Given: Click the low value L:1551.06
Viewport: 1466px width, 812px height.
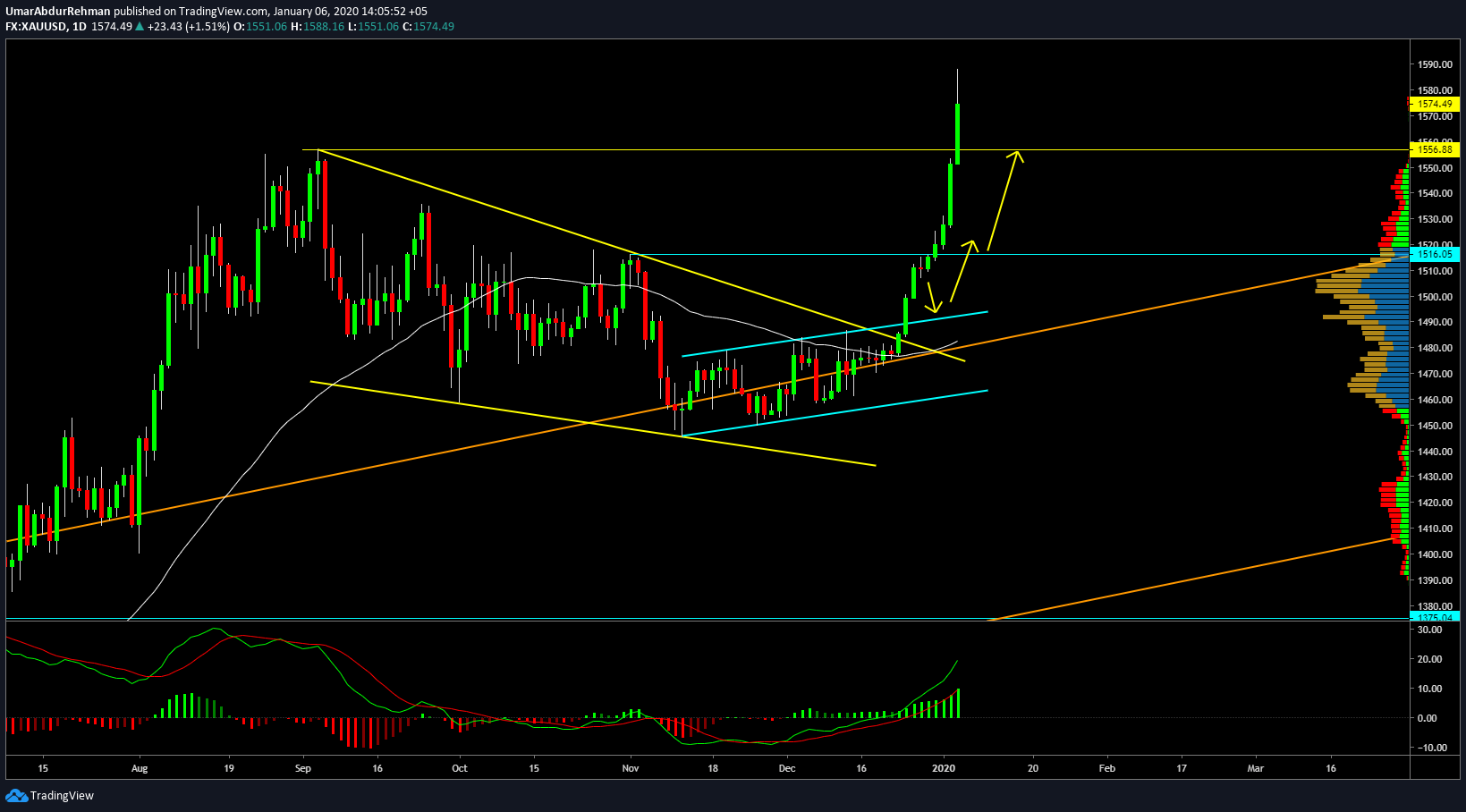Looking at the screenshot, I should click(373, 27).
